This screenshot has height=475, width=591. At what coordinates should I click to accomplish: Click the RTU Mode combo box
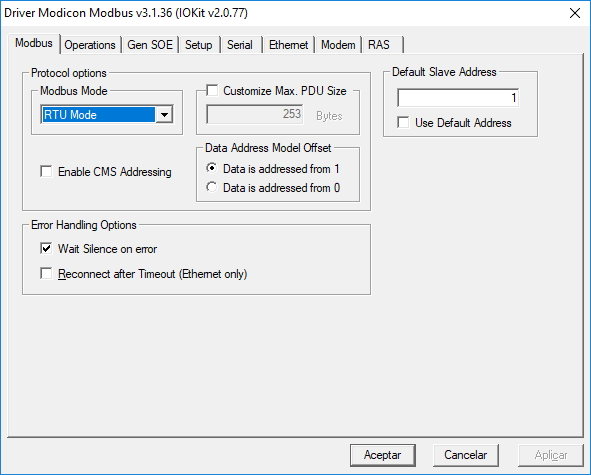point(107,114)
